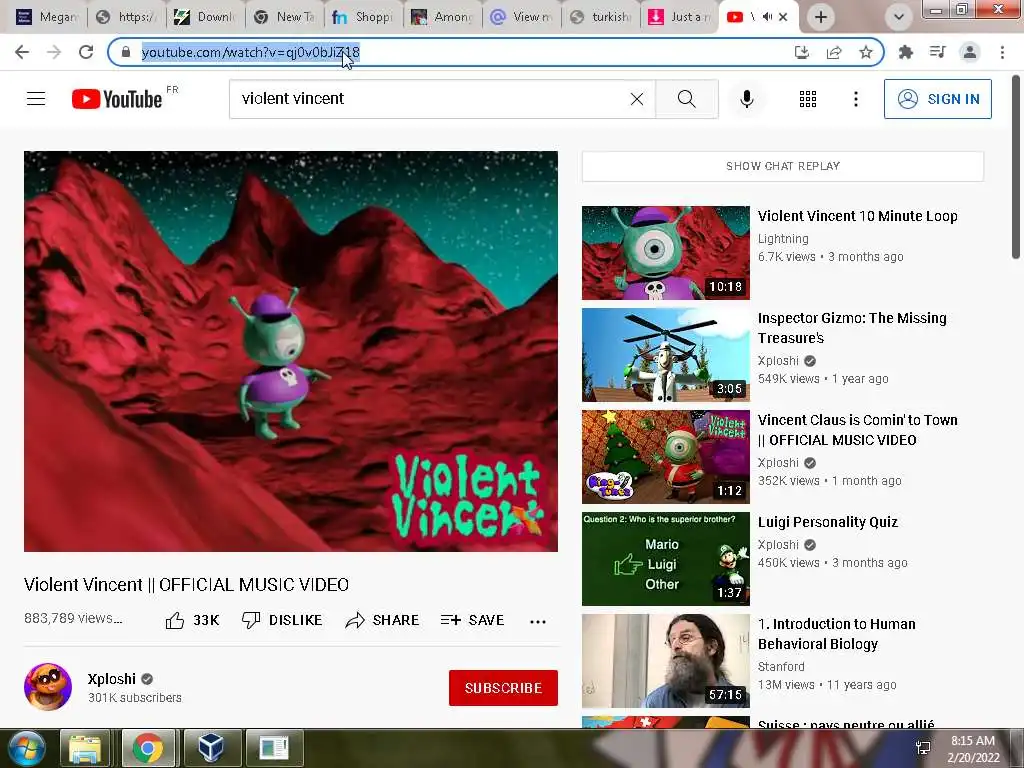The width and height of the screenshot is (1024, 768).
Task: Click title Inspector Gizmo: The Missing Treasure's
Action: pyautogui.click(x=852, y=328)
